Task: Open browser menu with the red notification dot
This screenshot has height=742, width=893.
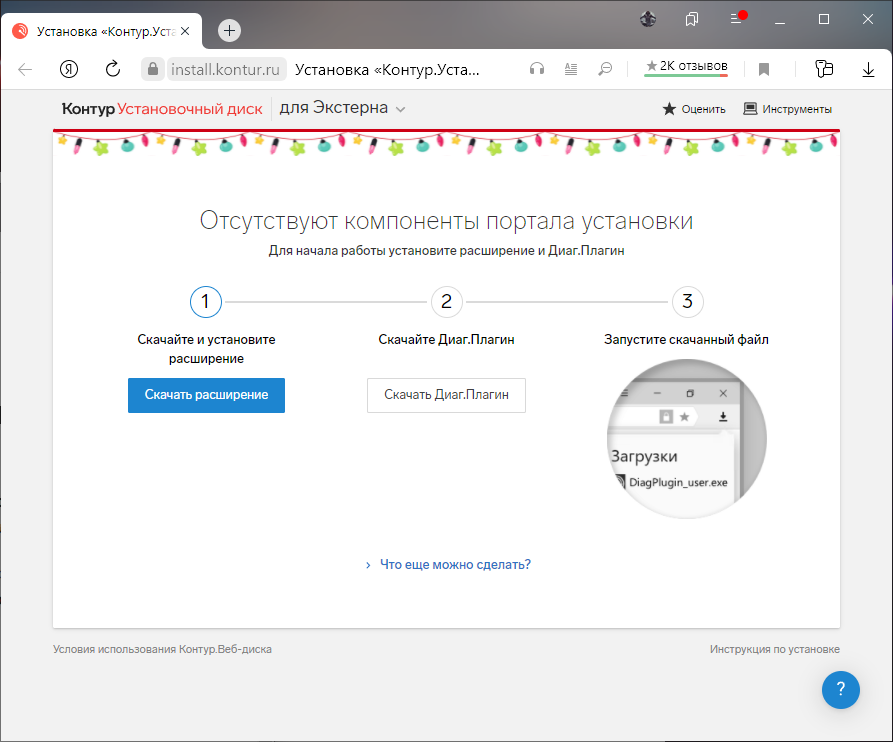Action: tap(737, 18)
